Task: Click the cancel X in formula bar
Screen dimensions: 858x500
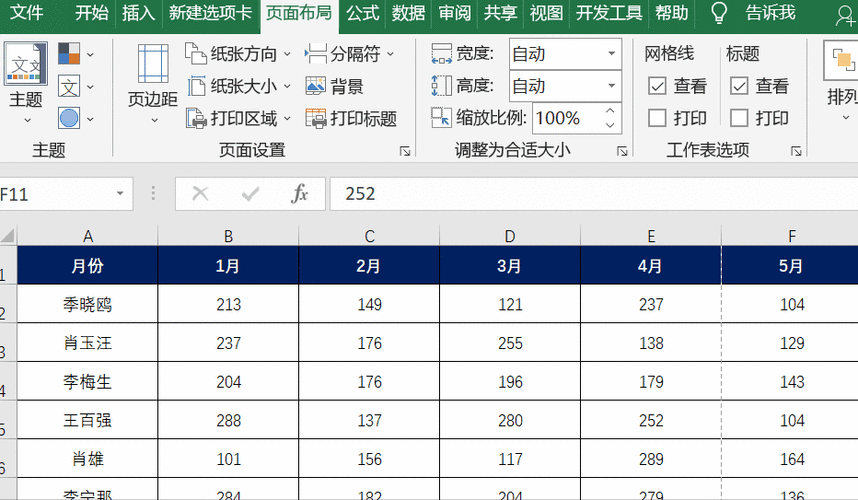Action: [x=200, y=194]
